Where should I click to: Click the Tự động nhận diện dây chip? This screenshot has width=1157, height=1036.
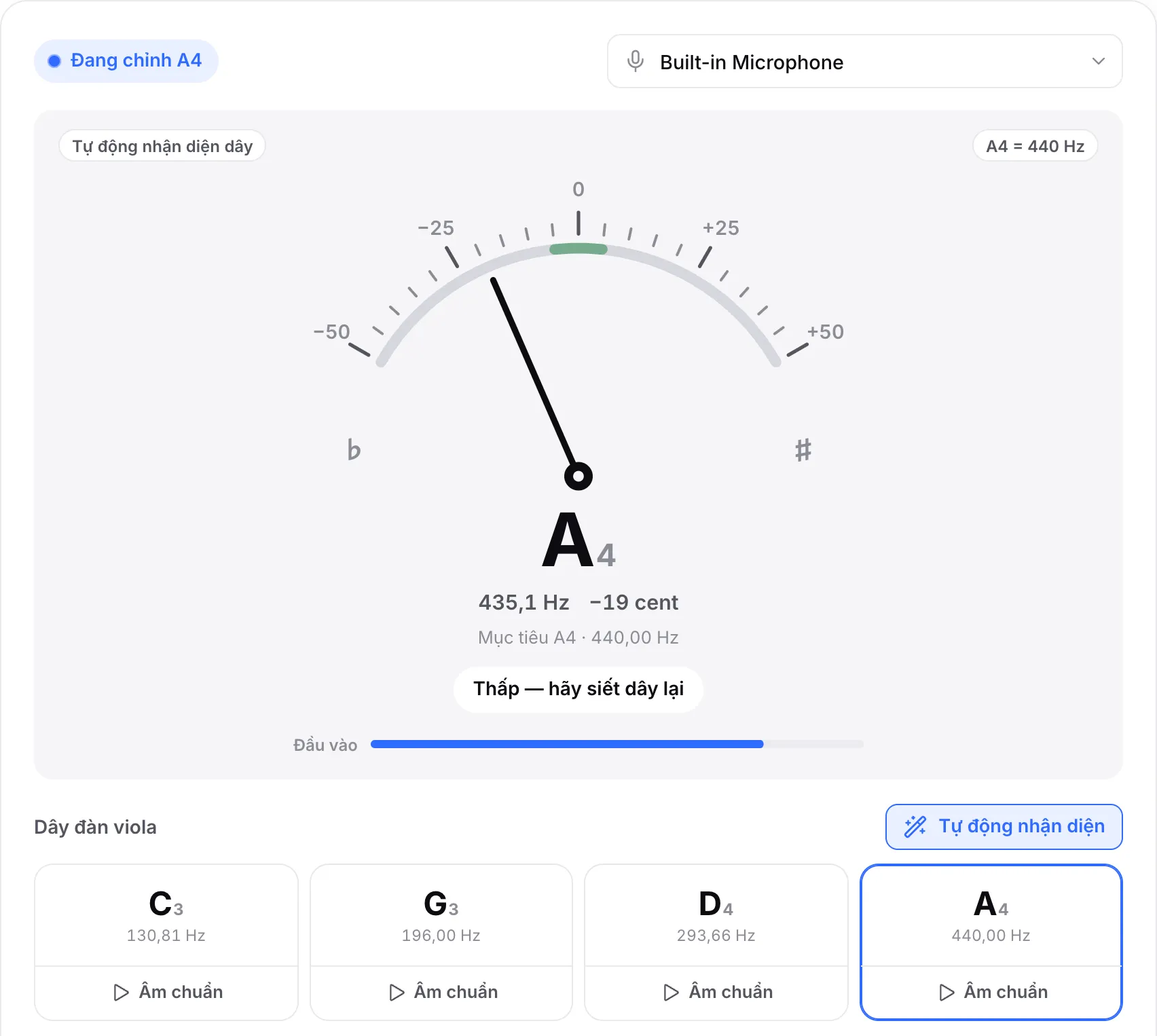[x=162, y=146]
